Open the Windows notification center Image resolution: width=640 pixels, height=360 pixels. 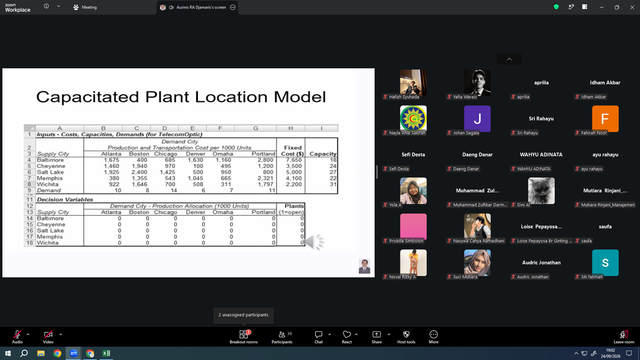(629, 353)
